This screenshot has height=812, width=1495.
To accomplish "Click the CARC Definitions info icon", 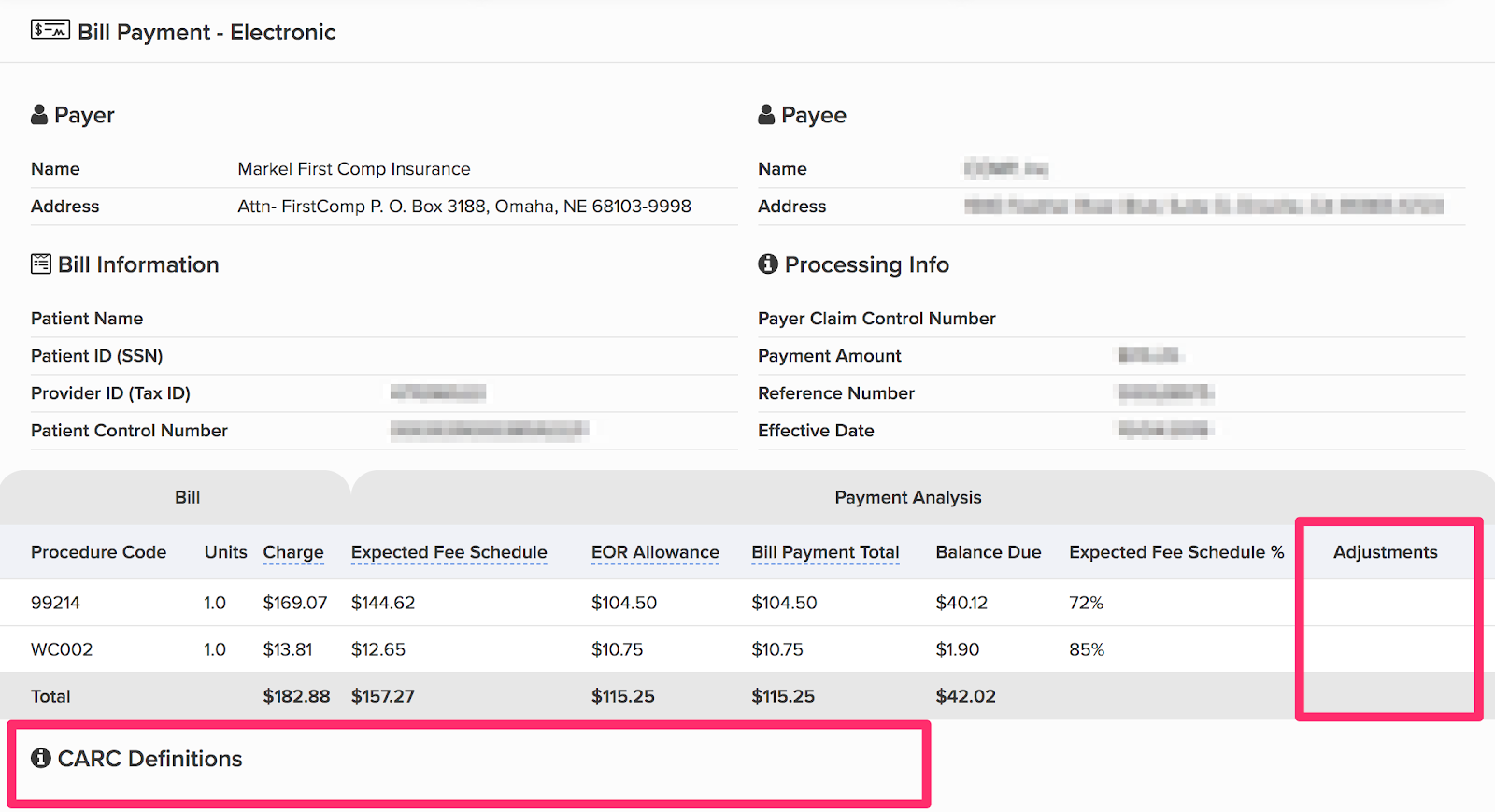I will click(x=41, y=758).
